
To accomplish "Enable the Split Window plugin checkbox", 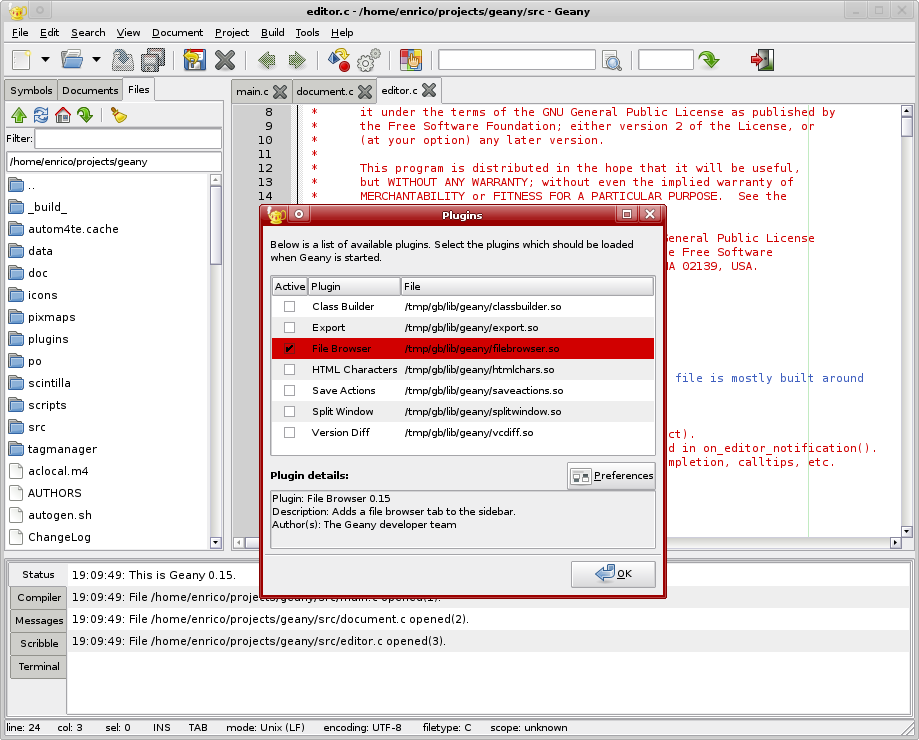I will click(290, 411).
